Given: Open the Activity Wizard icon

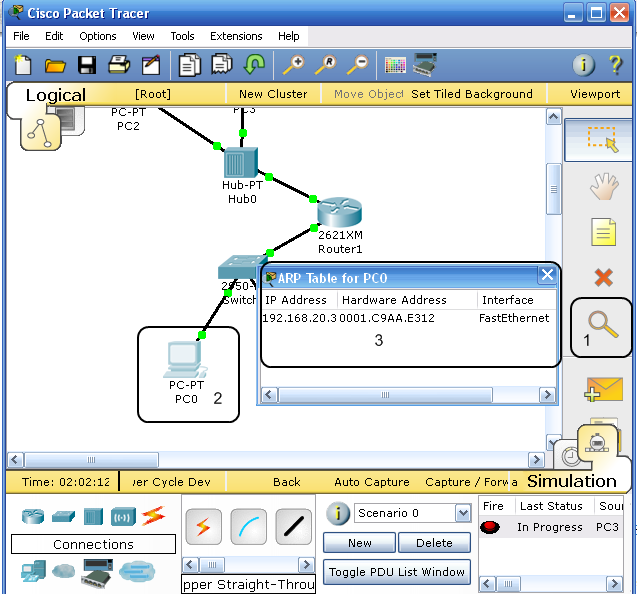Looking at the screenshot, I should [151, 65].
